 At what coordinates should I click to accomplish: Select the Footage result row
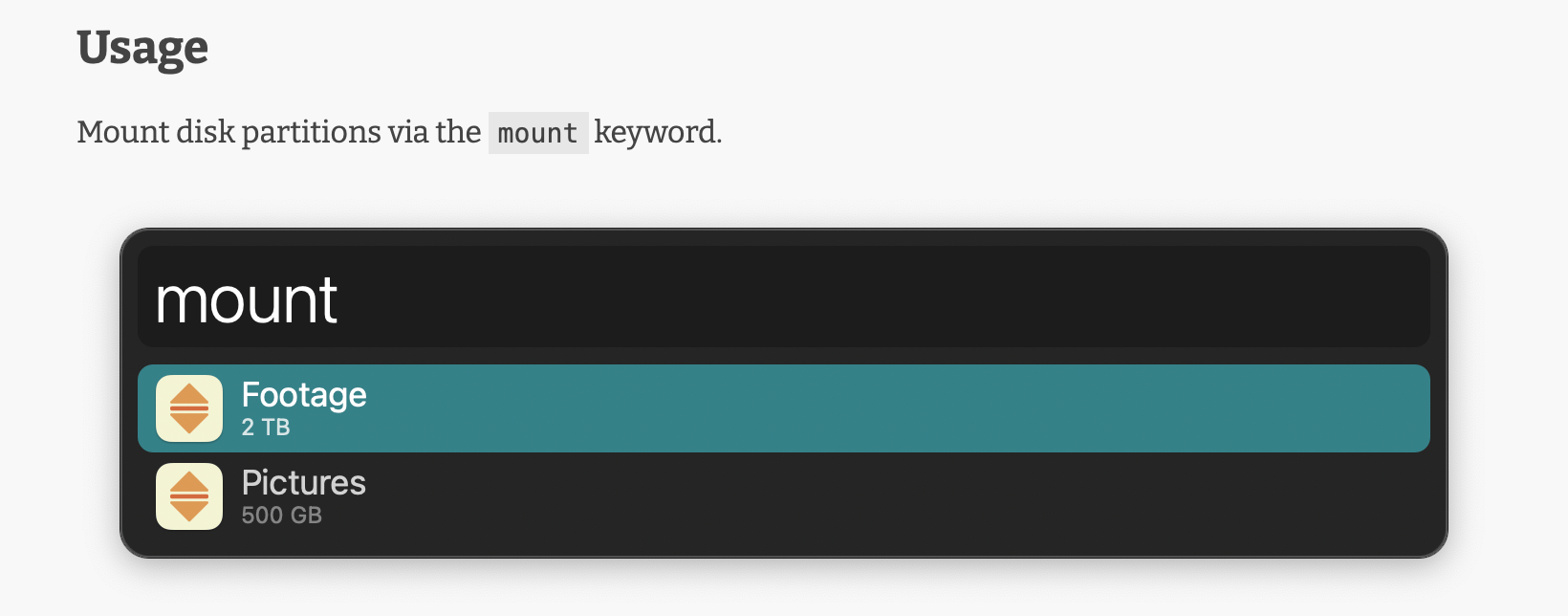pos(784,408)
